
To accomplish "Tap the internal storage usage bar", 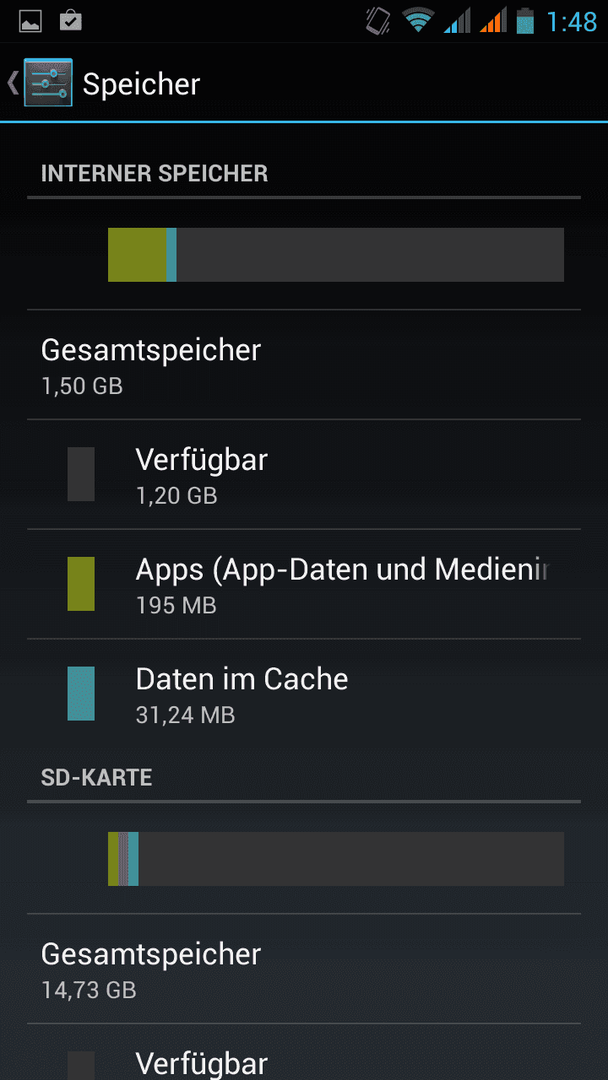I will point(336,255).
